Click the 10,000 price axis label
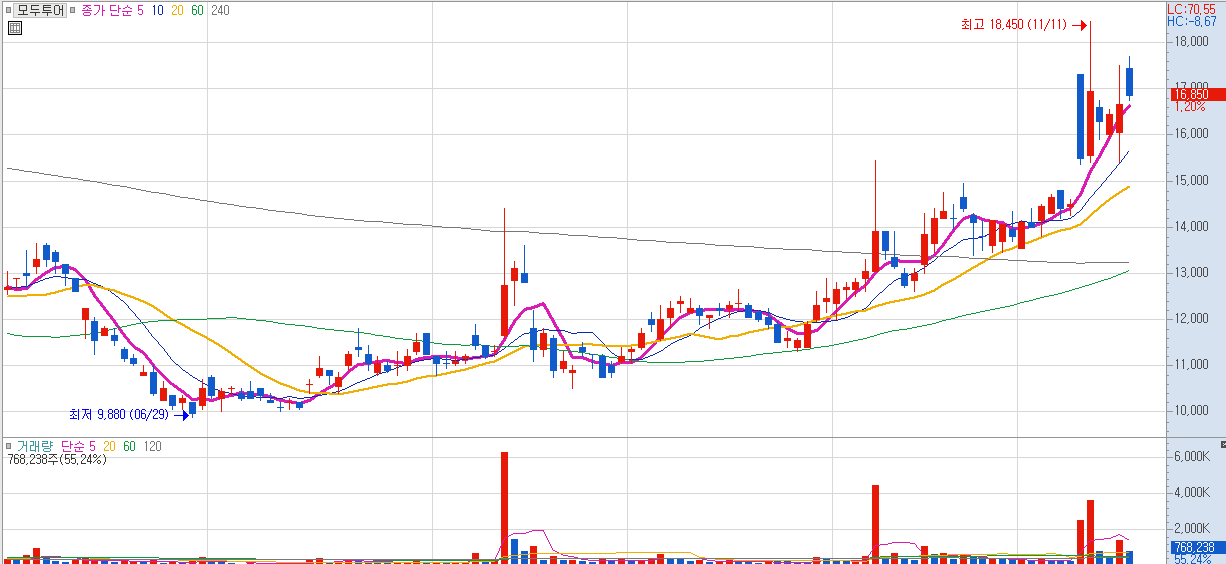Image resolution: width=1226 pixels, height=564 pixels. [1192, 411]
